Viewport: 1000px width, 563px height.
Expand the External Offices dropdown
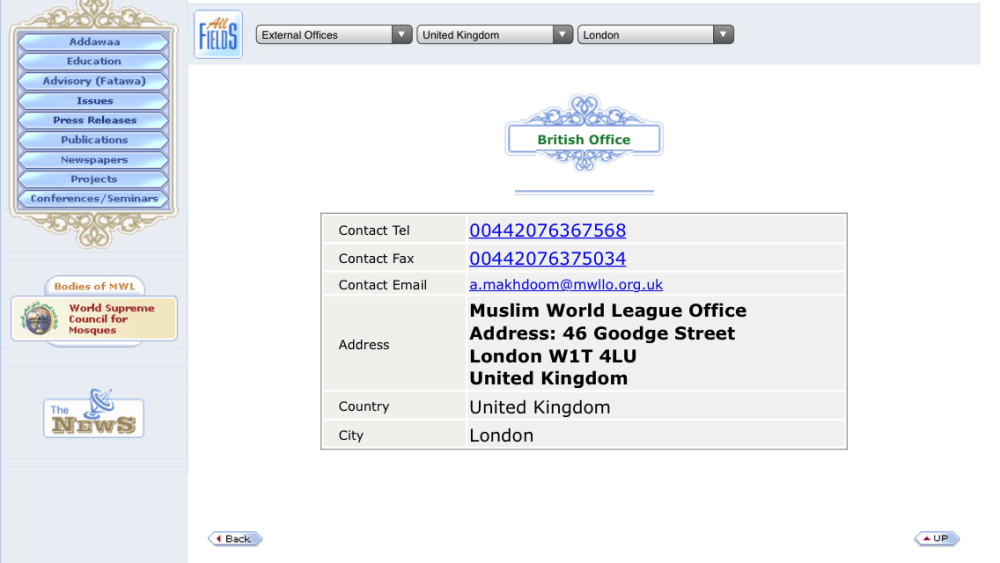(334, 34)
